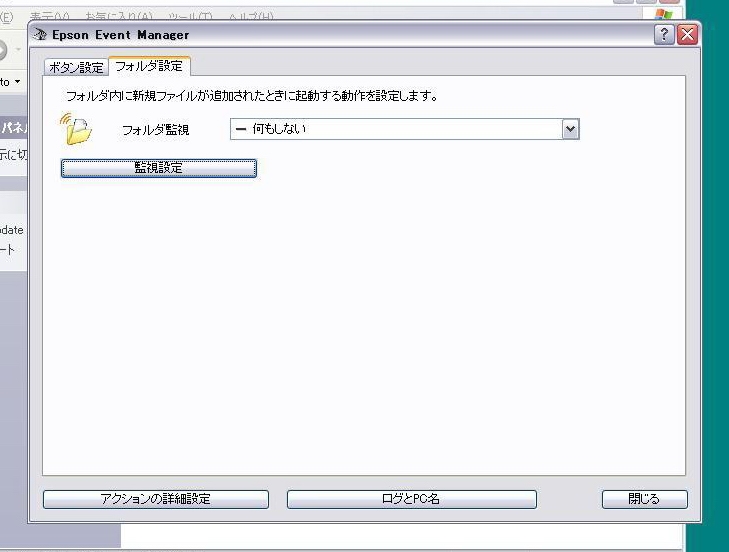Viewport: 729px width, 552px height.
Task: Click the help question mark button
Action: tap(664, 35)
